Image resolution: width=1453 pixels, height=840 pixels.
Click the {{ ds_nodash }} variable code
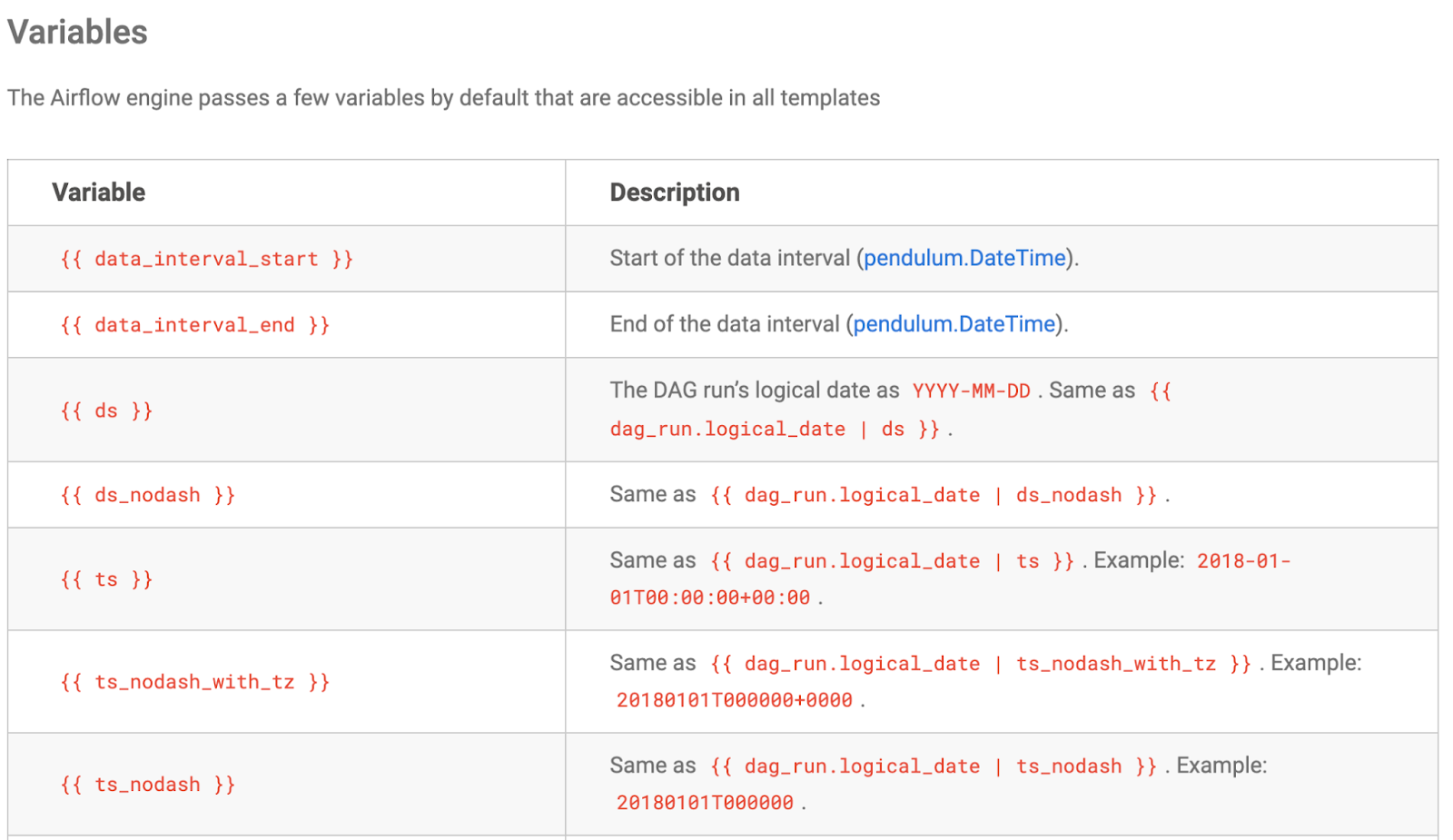(x=147, y=496)
